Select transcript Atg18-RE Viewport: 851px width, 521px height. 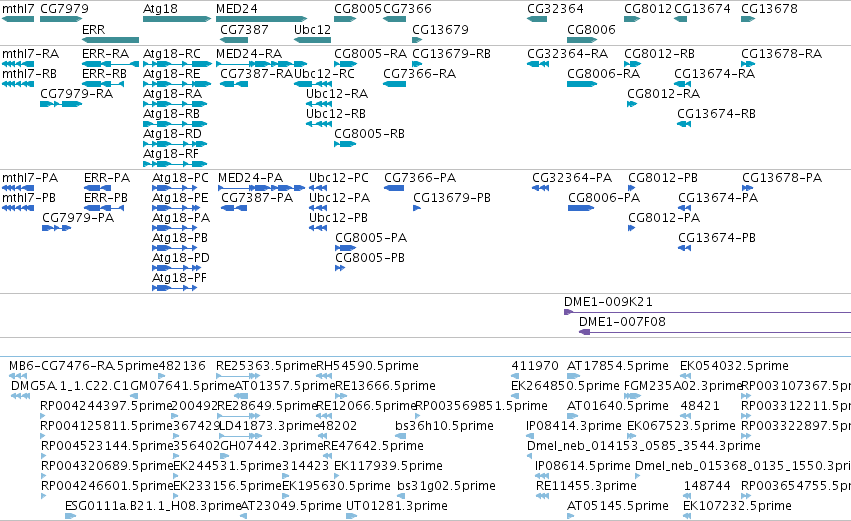click(172, 74)
